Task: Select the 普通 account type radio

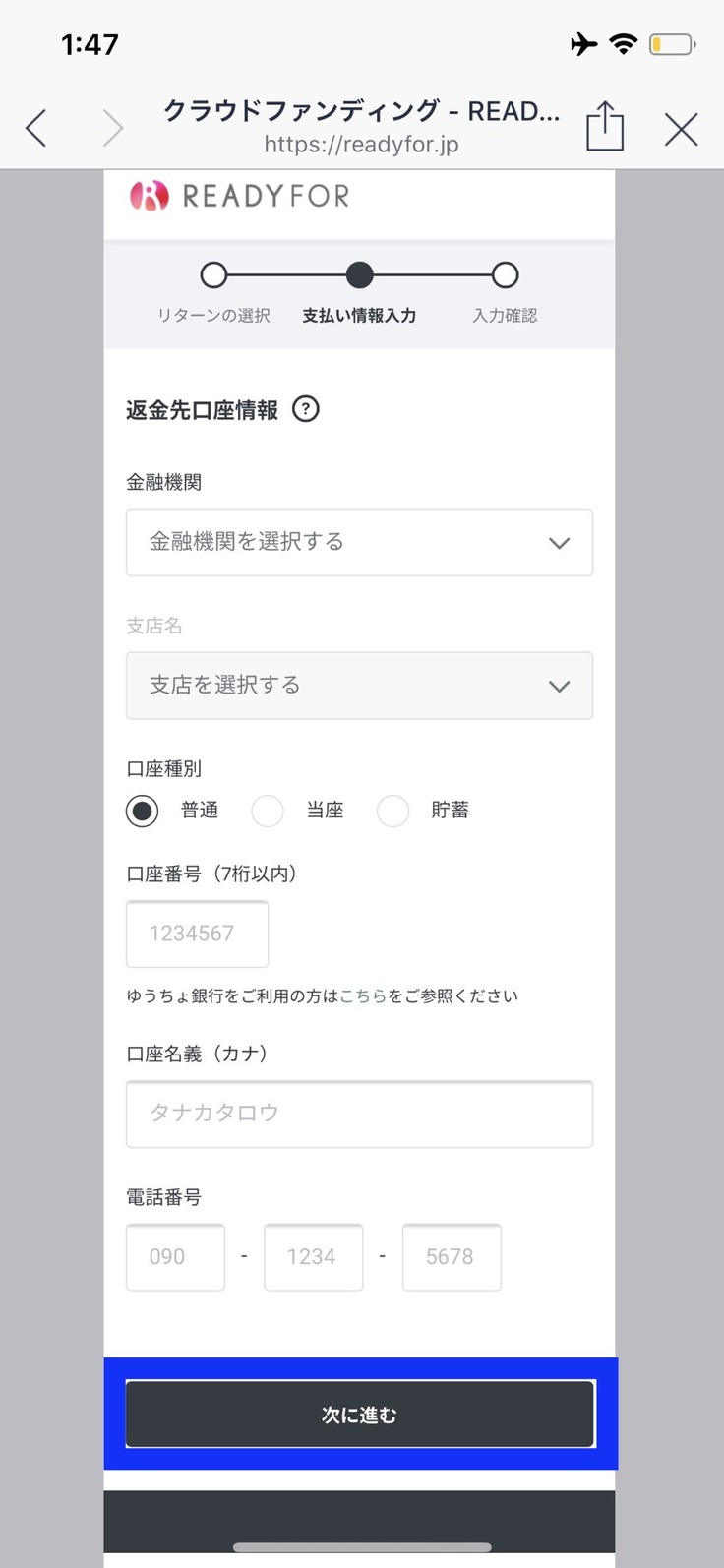Action: 143,811
